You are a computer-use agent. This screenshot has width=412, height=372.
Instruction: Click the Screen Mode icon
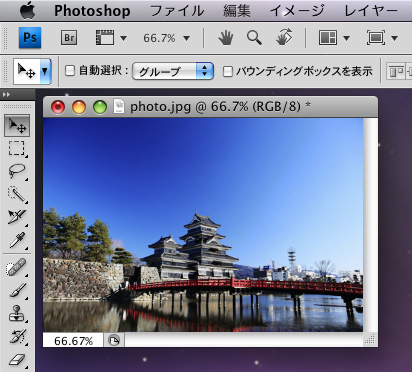tap(376, 38)
